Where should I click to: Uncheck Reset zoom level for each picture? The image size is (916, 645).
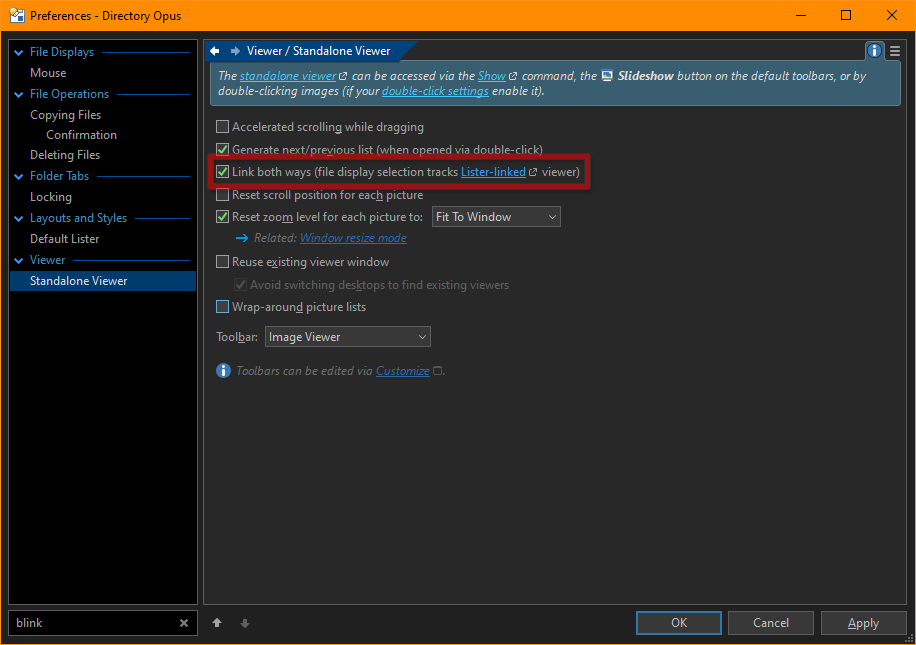pyautogui.click(x=223, y=217)
